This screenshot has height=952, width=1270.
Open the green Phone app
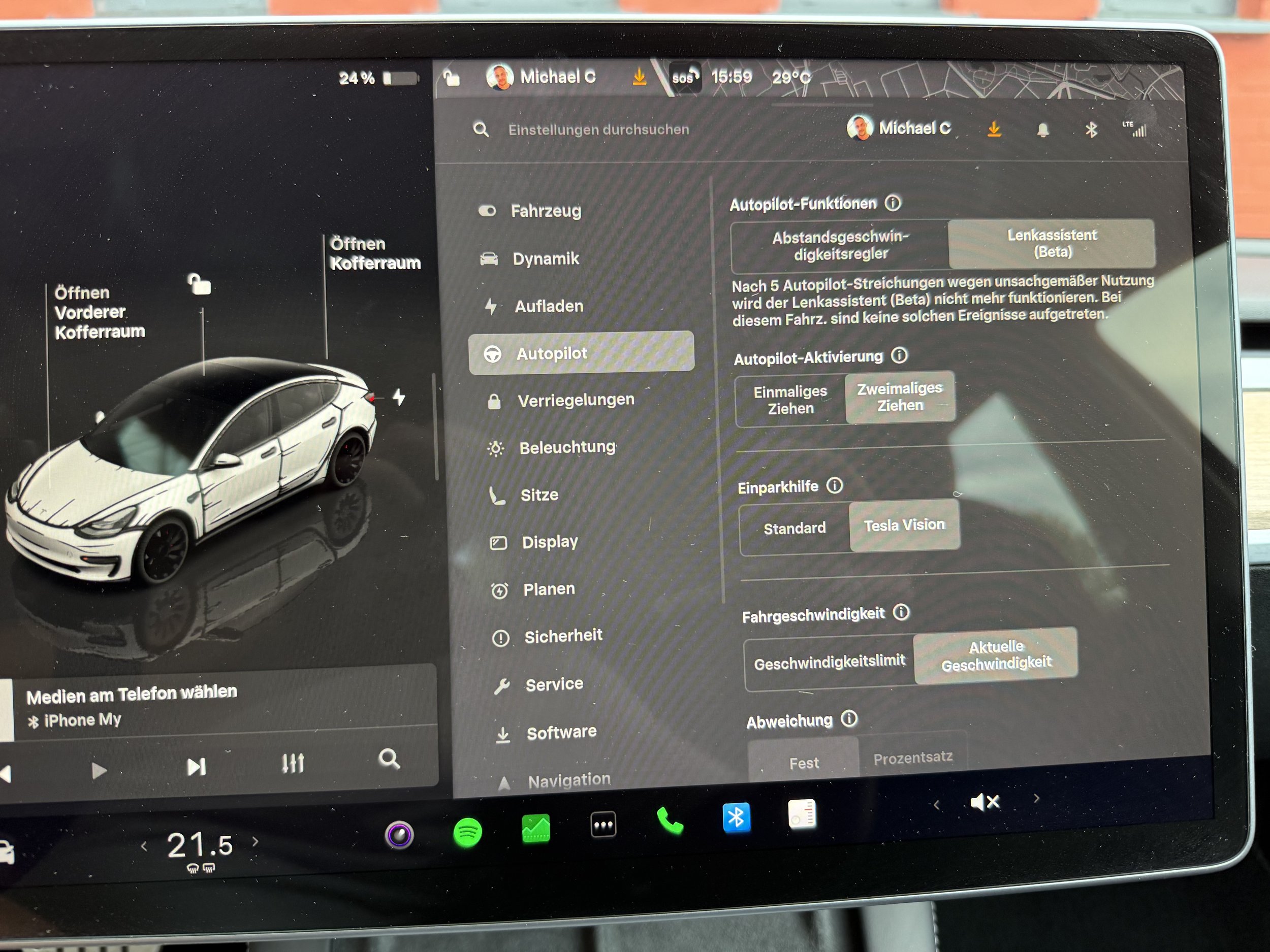pos(670,820)
